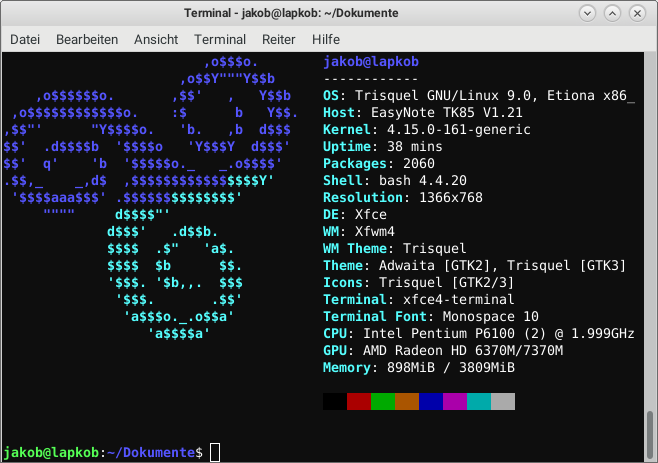
Task: Click the black color block
Action: click(x=335, y=401)
